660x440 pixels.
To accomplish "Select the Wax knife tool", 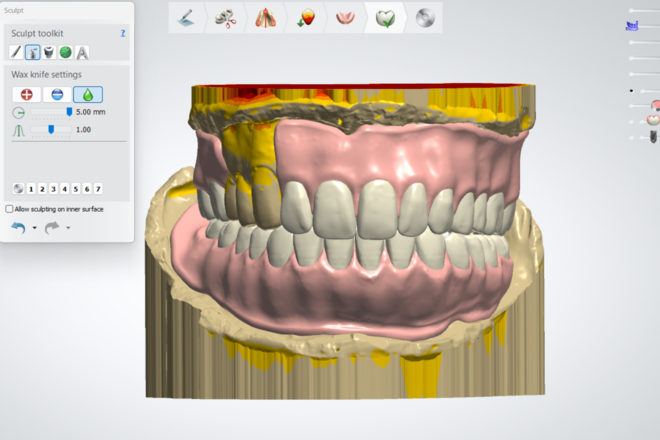I will click(x=32, y=52).
